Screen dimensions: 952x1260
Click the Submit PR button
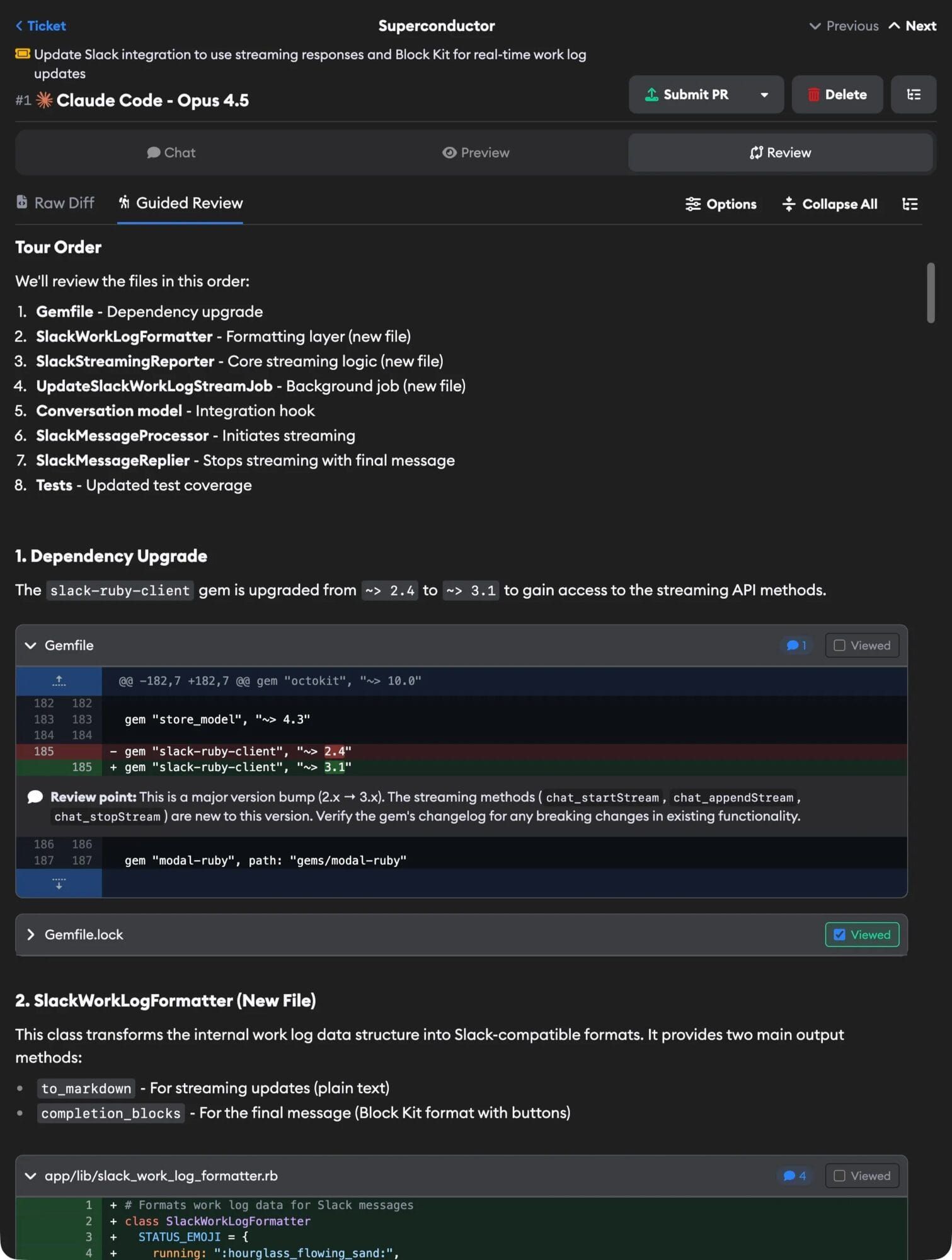(x=687, y=94)
